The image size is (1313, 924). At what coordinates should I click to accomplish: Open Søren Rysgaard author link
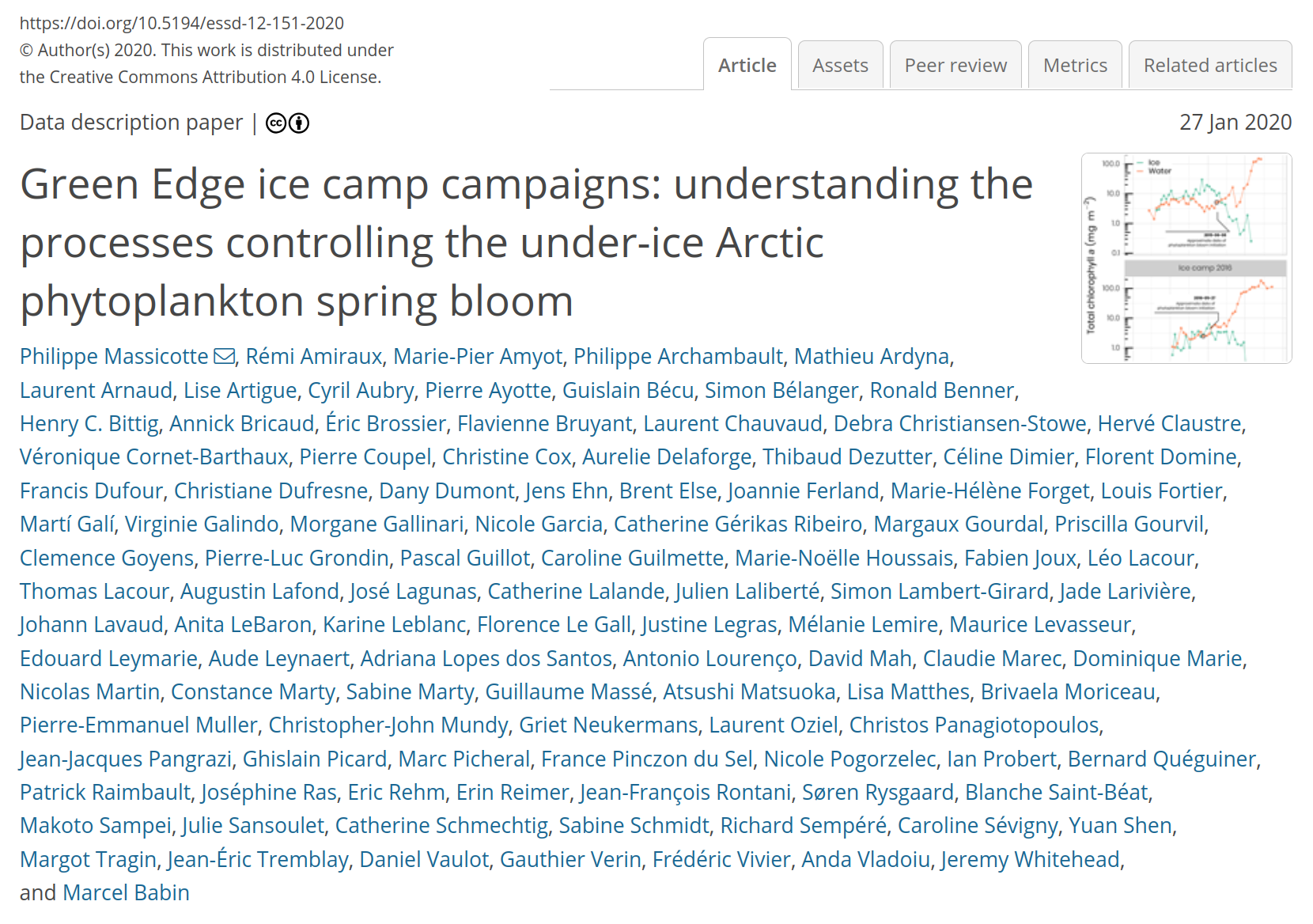point(878,793)
